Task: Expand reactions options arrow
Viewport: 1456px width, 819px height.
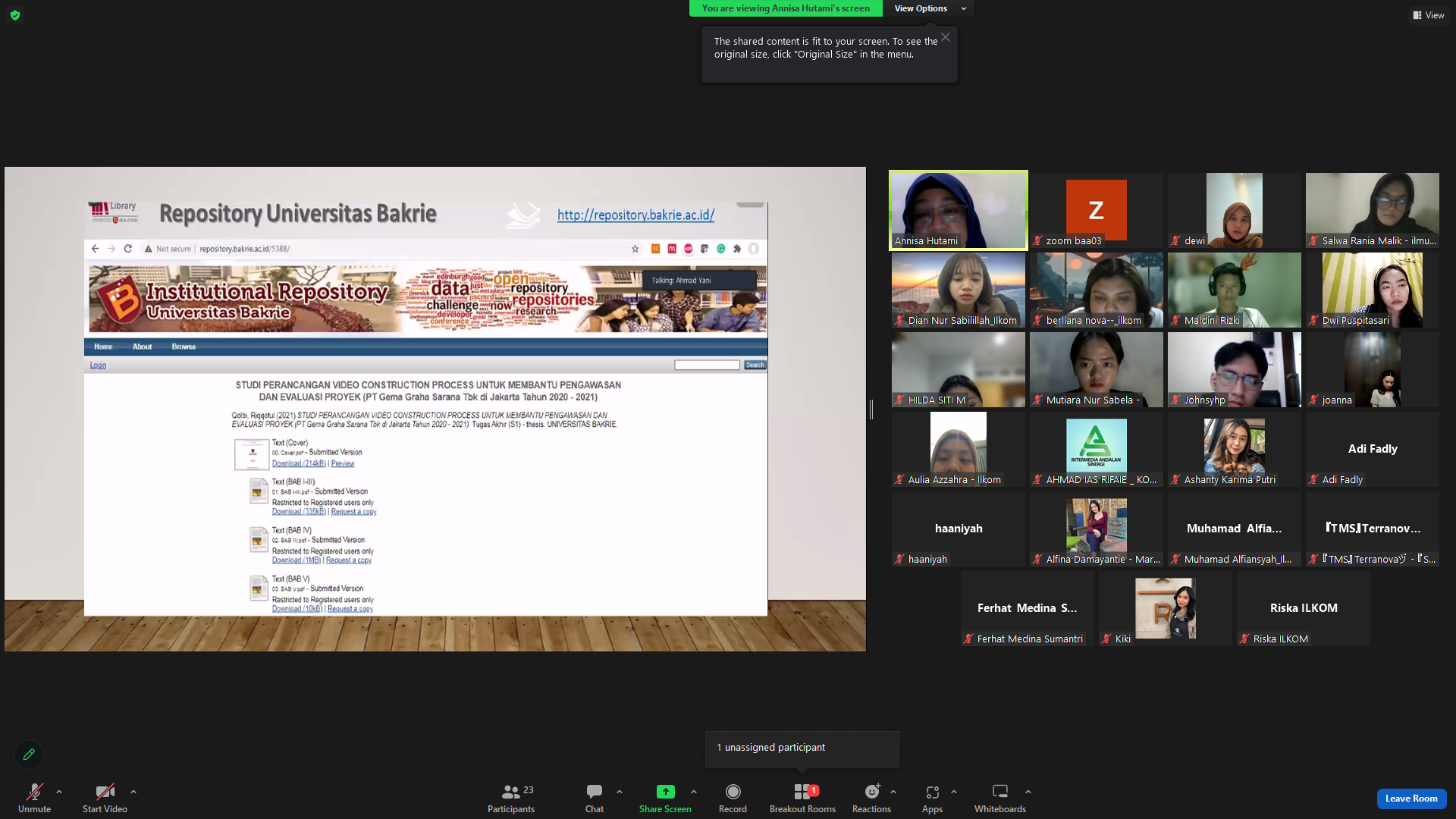Action: (893, 792)
